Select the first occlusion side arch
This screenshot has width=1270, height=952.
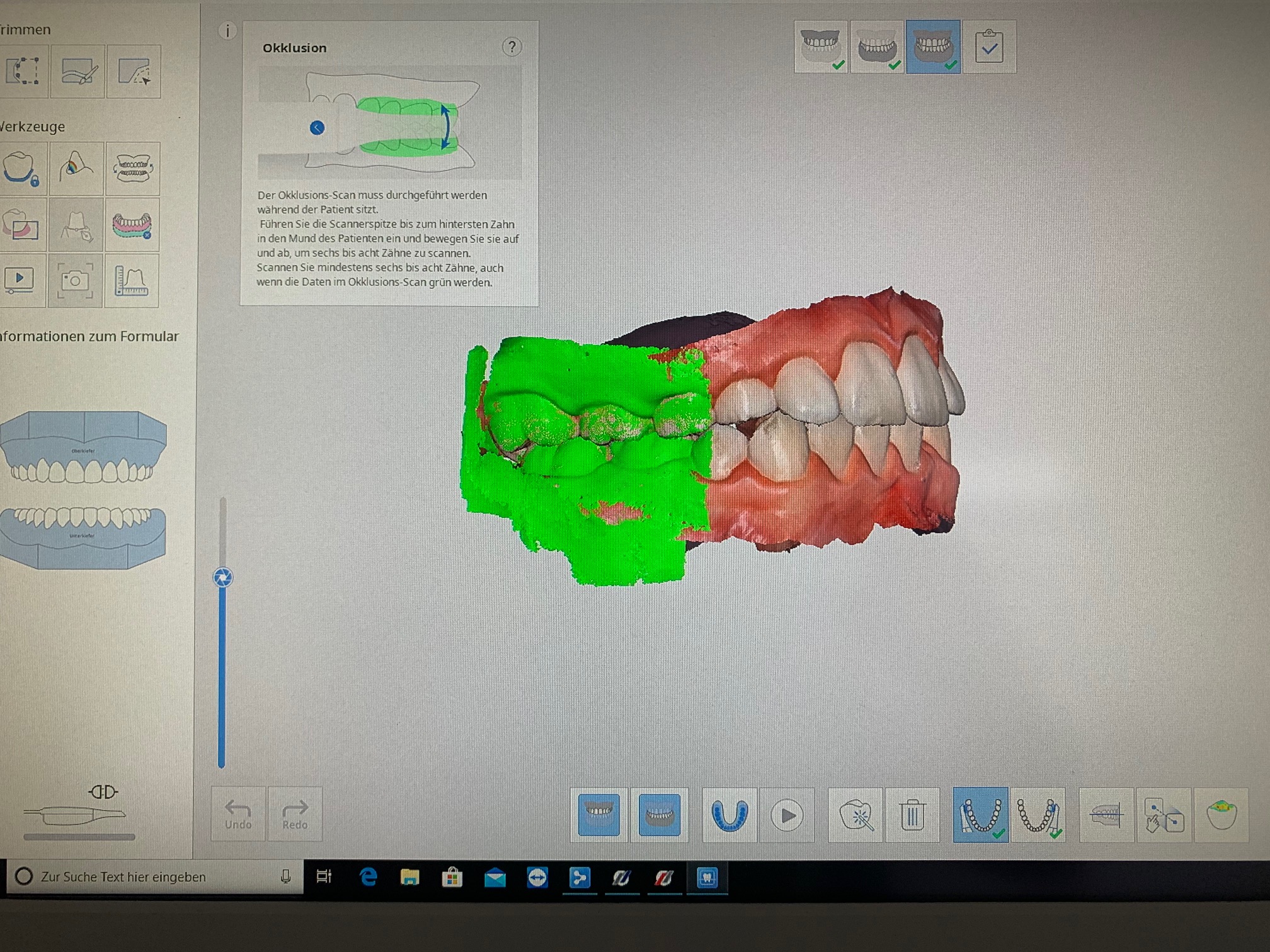click(980, 815)
